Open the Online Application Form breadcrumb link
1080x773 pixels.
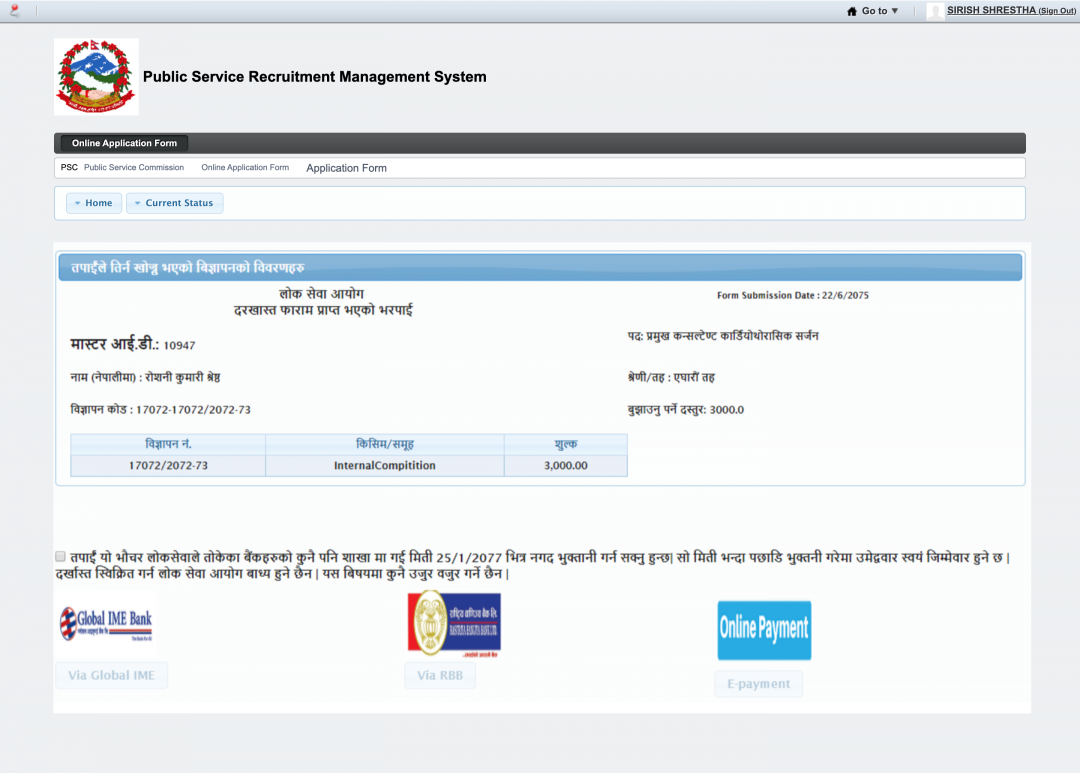[245, 168]
